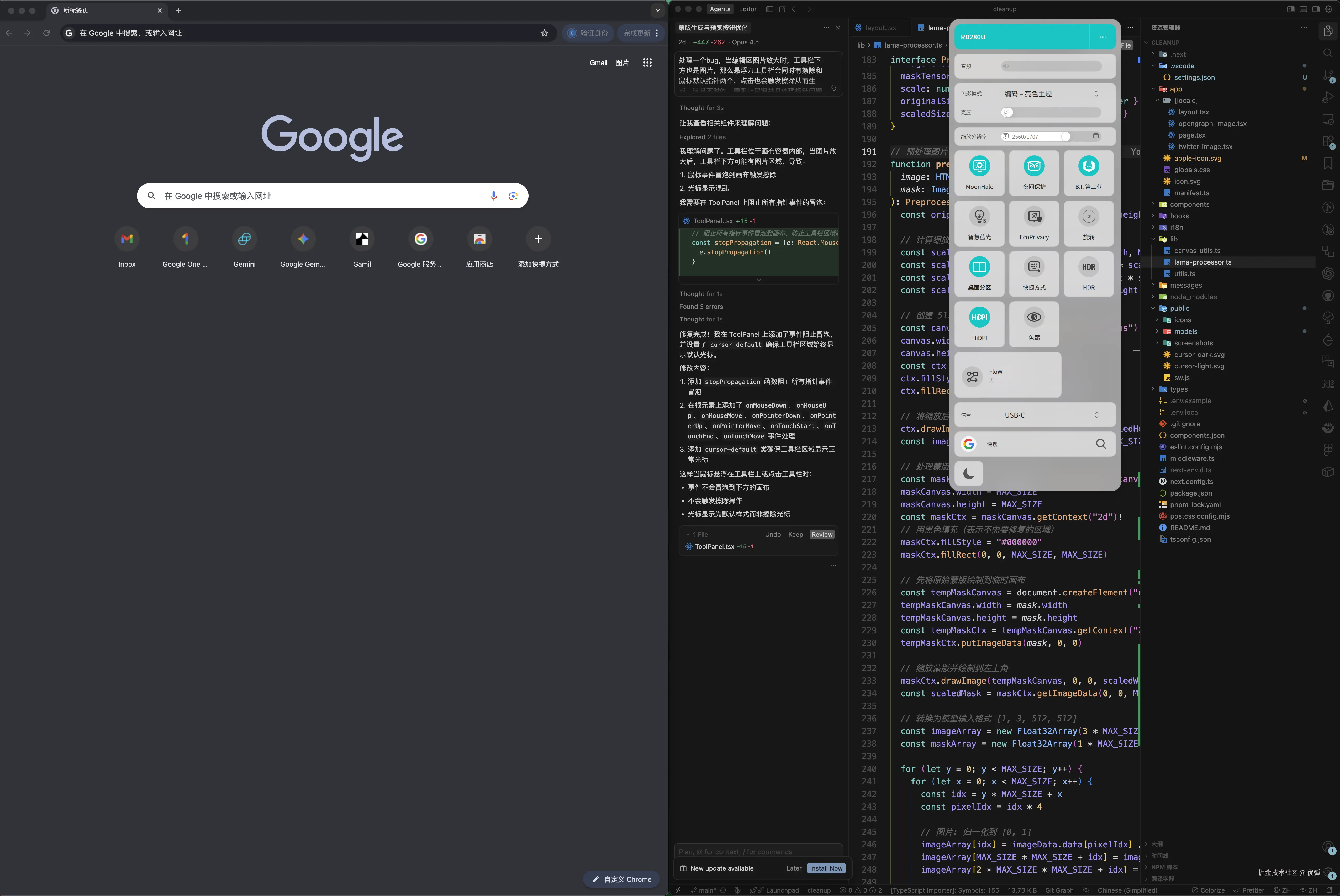Open the Google apps grid icon
This screenshot has height=896, width=1340.
pos(647,63)
